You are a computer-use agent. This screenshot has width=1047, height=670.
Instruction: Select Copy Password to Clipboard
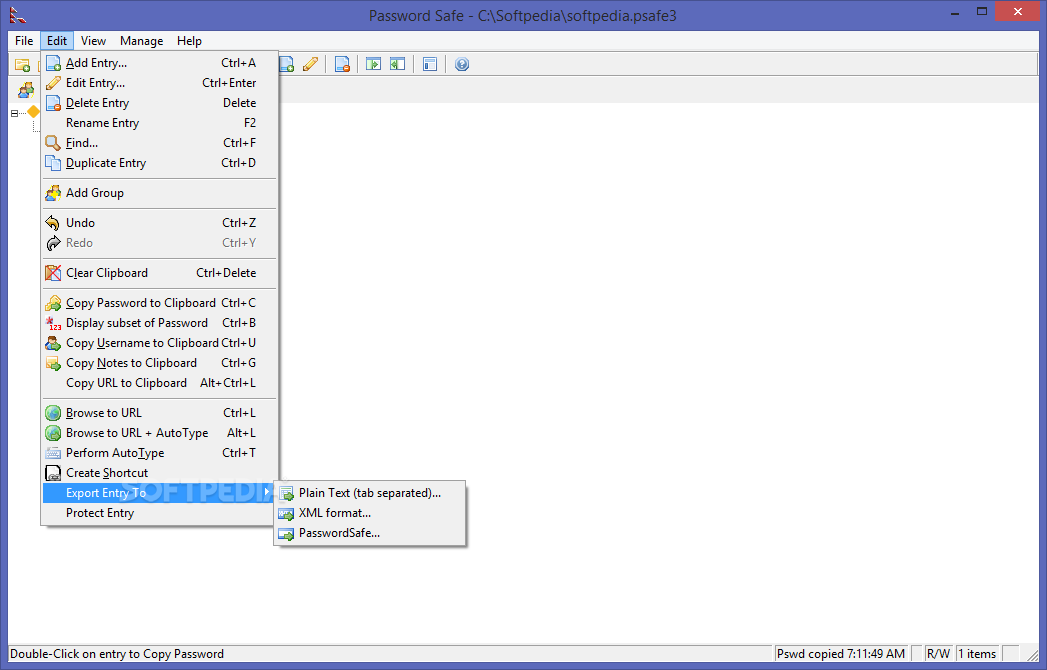[160, 303]
